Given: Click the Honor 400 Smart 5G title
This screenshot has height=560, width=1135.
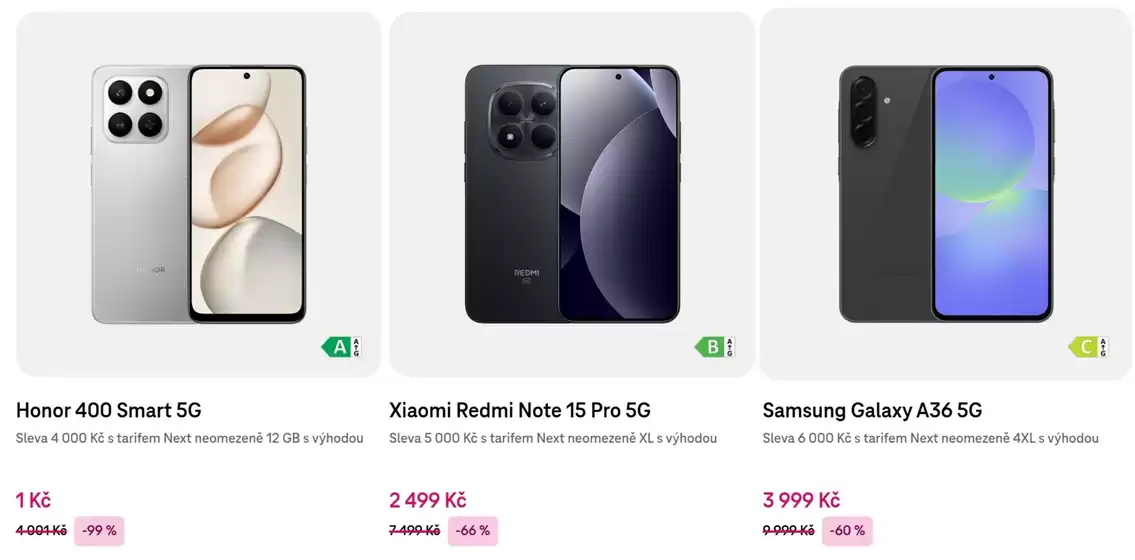Looking at the screenshot, I should point(109,410).
